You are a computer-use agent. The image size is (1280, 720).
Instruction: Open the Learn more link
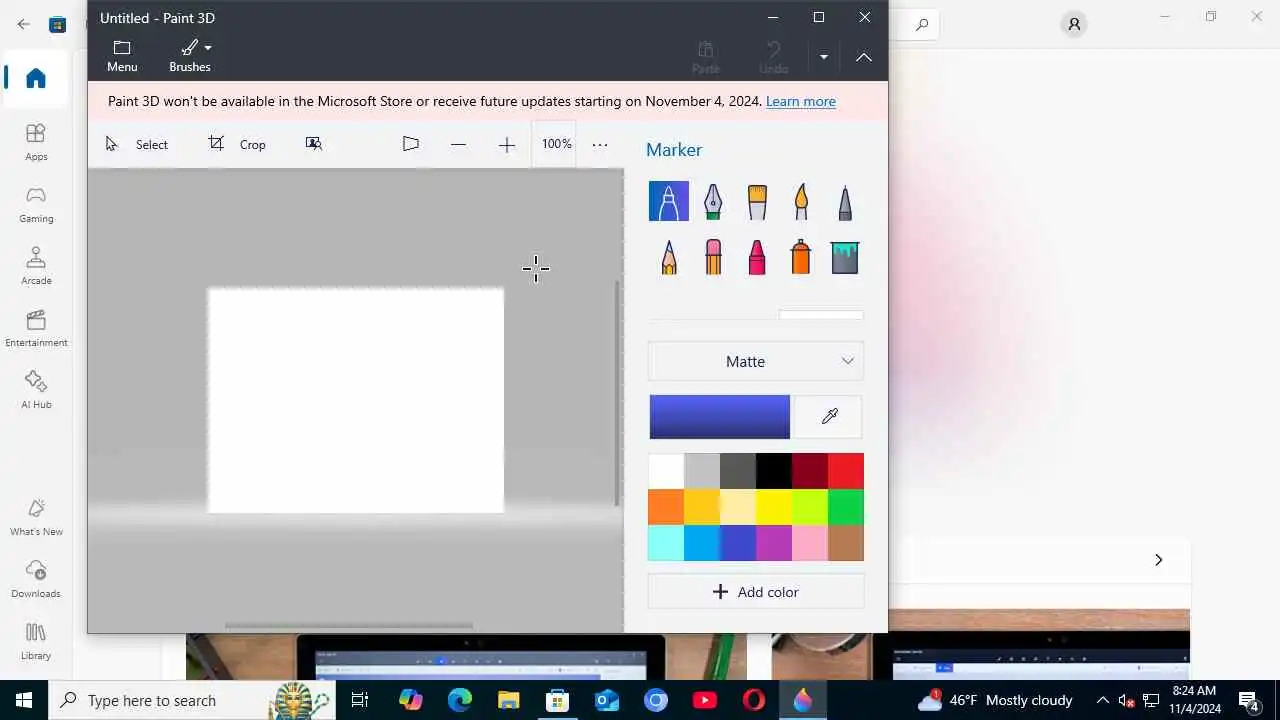pos(801,101)
